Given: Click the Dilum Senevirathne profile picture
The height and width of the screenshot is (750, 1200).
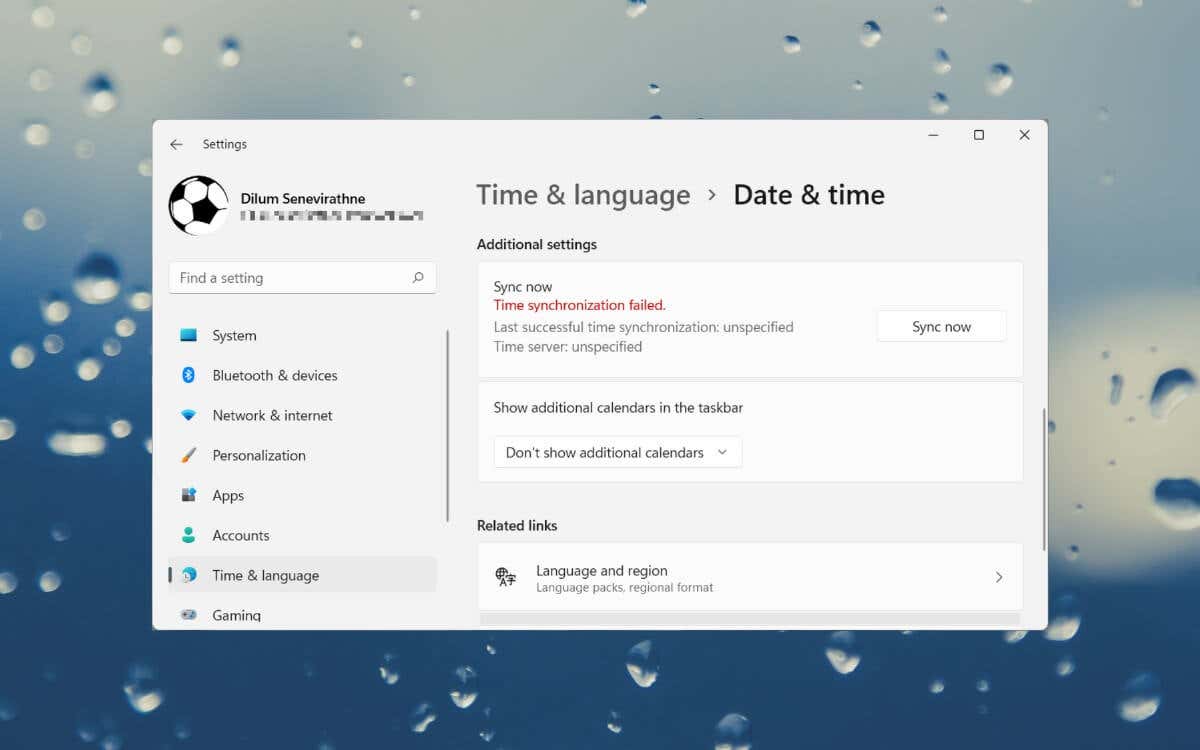Looking at the screenshot, I should (198, 205).
